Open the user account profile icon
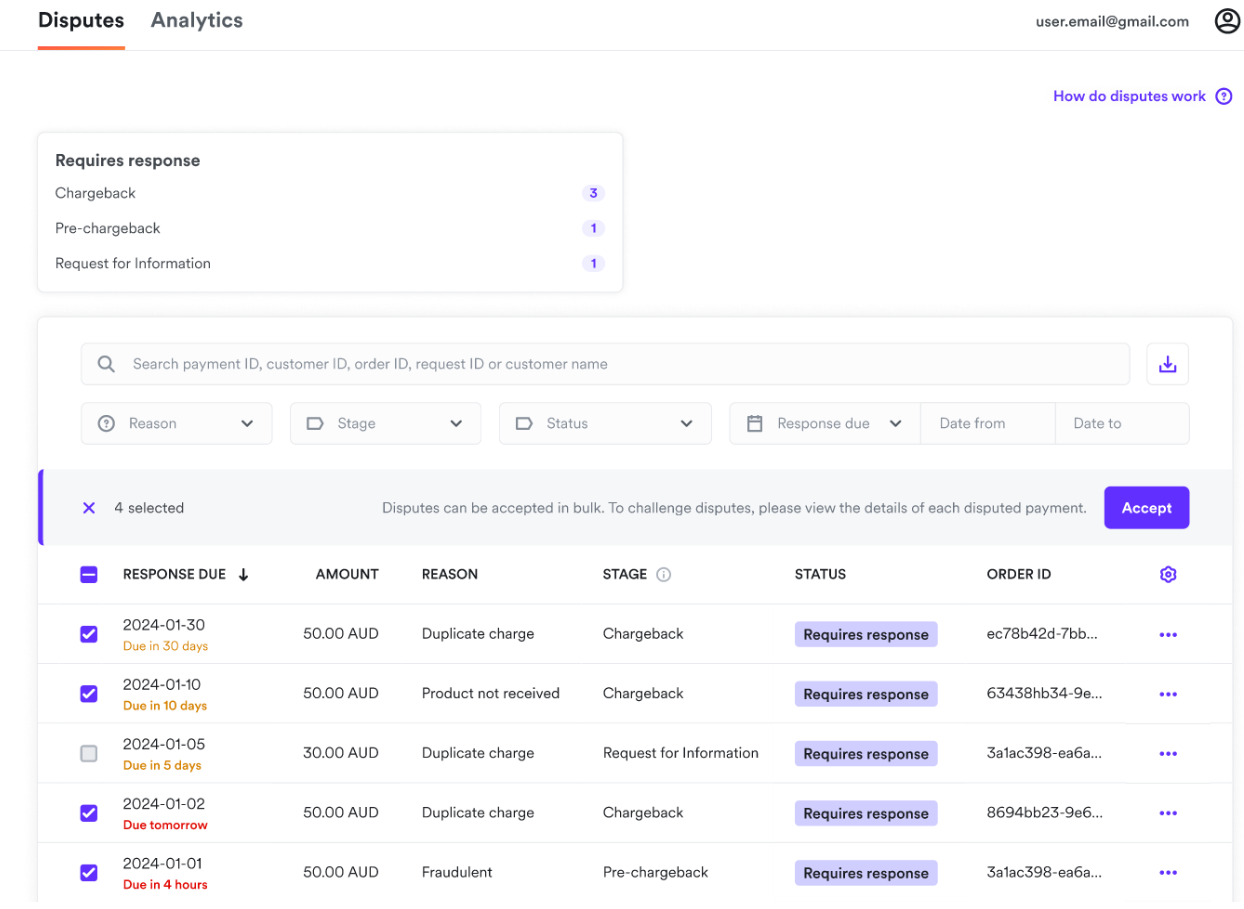 (x=1227, y=20)
